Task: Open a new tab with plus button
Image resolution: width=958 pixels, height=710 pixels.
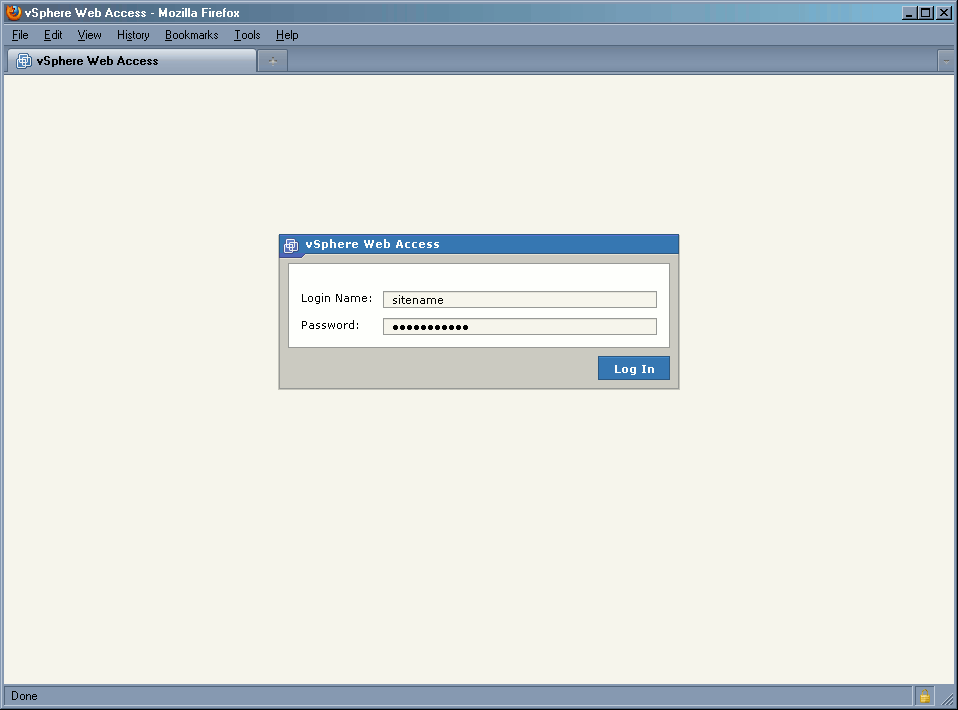Action: coord(272,61)
